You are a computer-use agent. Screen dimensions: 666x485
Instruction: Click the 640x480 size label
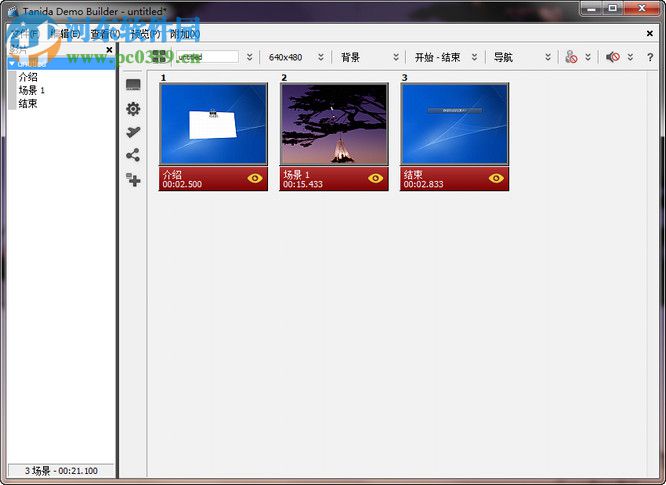pos(285,57)
